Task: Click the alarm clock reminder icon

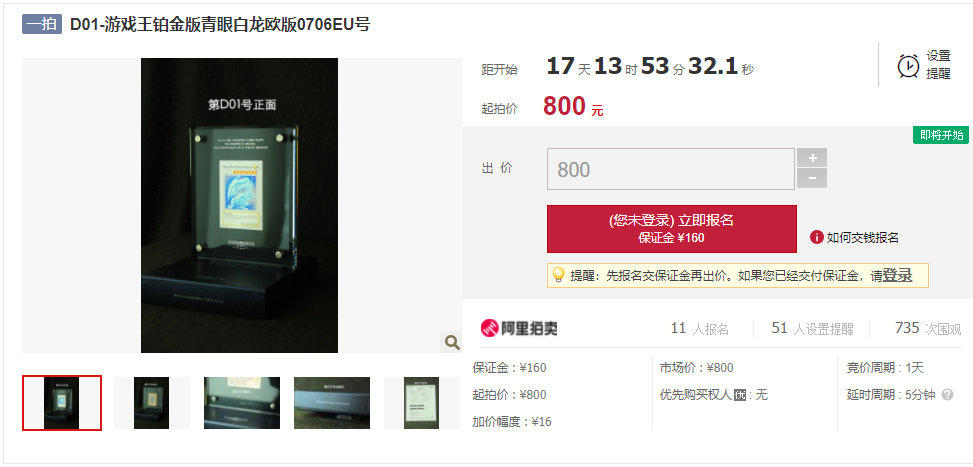Action: coord(908,66)
